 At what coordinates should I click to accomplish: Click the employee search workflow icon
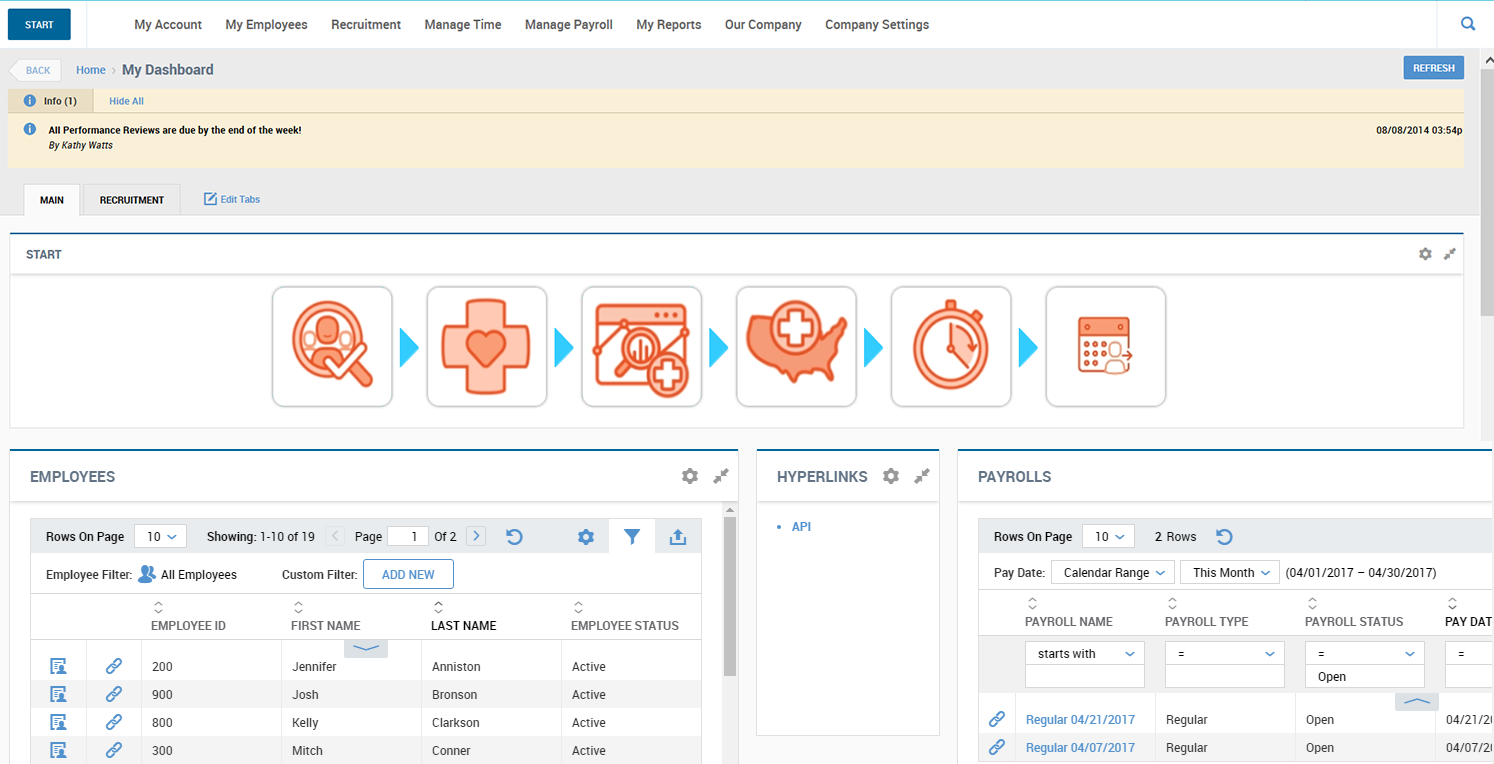[332, 347]
